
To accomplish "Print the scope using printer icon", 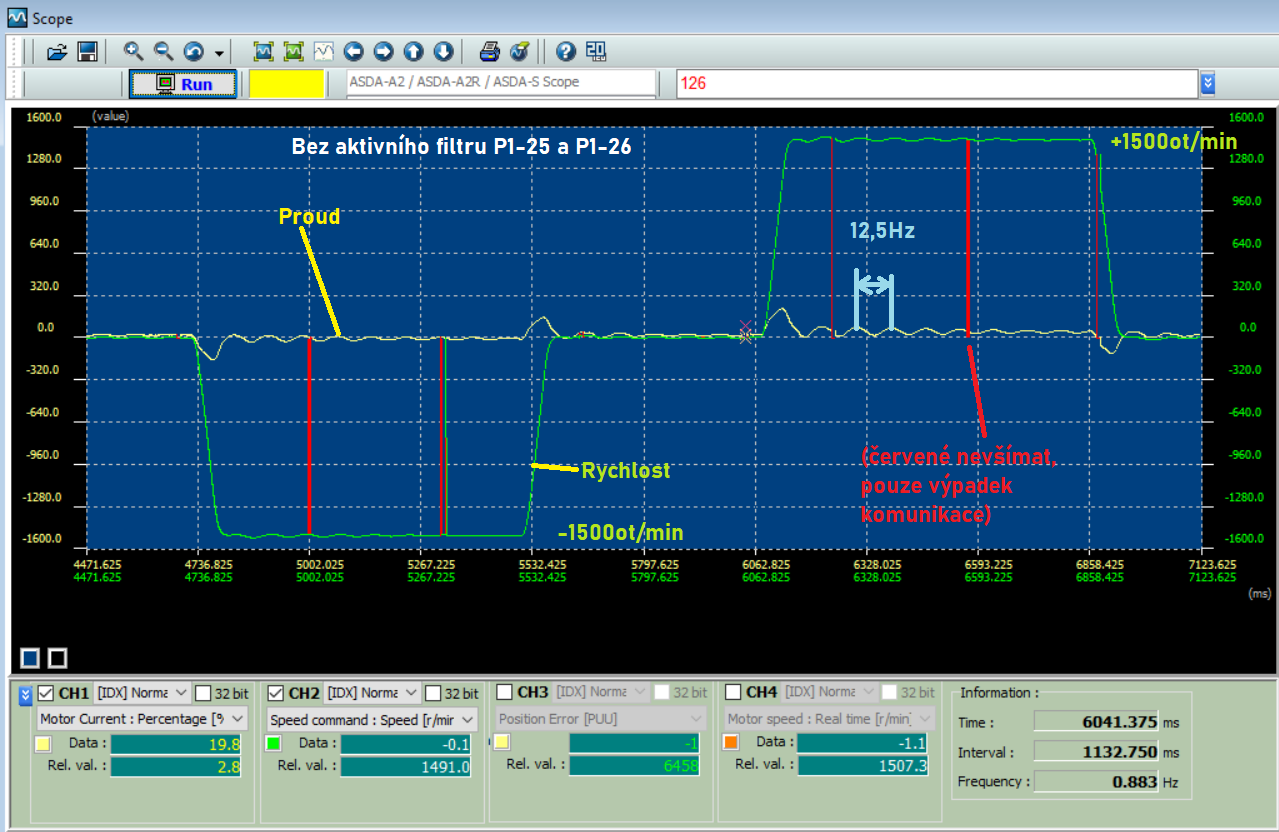I will point(489,51).
